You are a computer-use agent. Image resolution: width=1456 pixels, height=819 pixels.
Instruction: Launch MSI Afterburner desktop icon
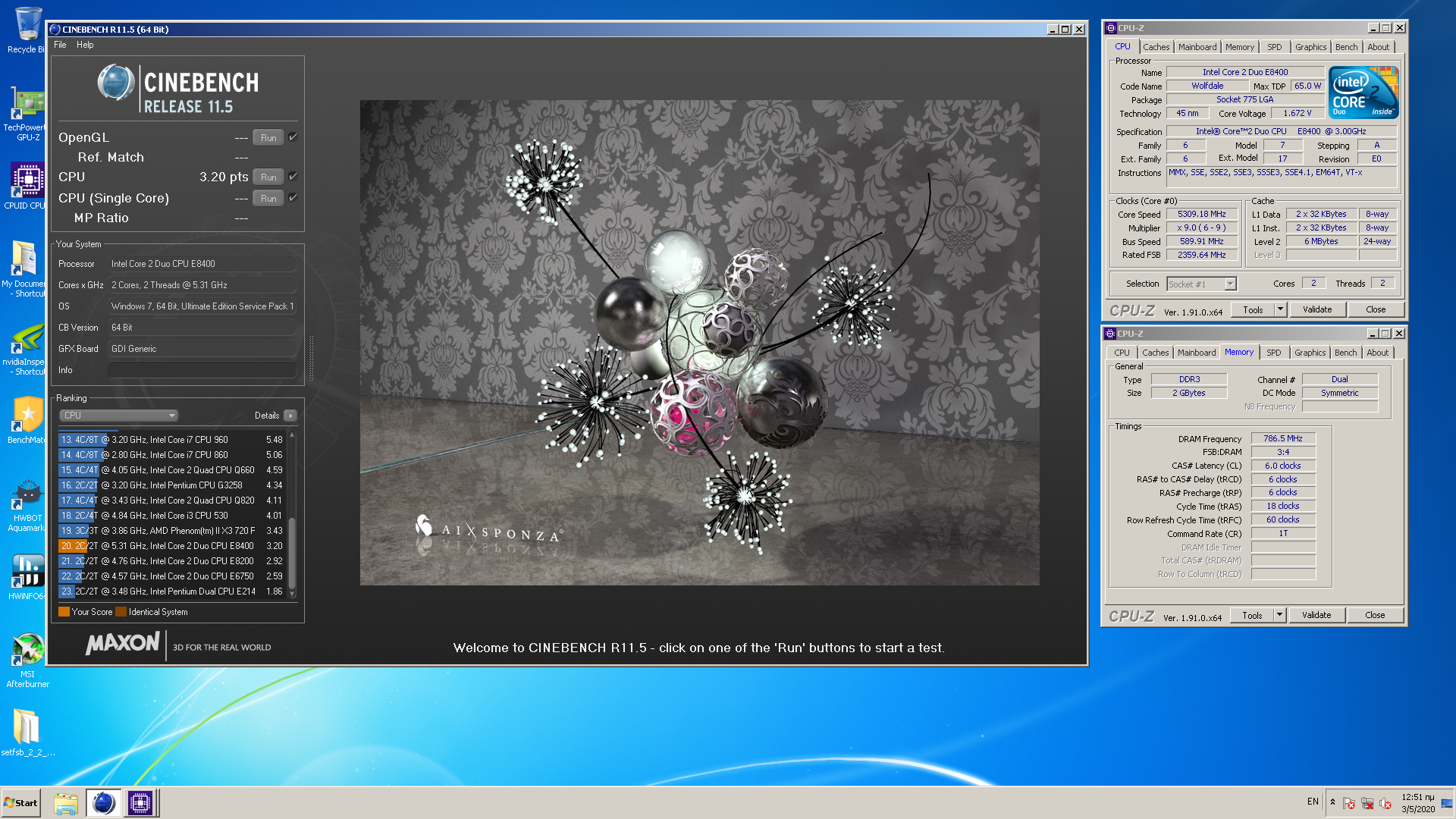pyautogui.click(x=27, y=660)
